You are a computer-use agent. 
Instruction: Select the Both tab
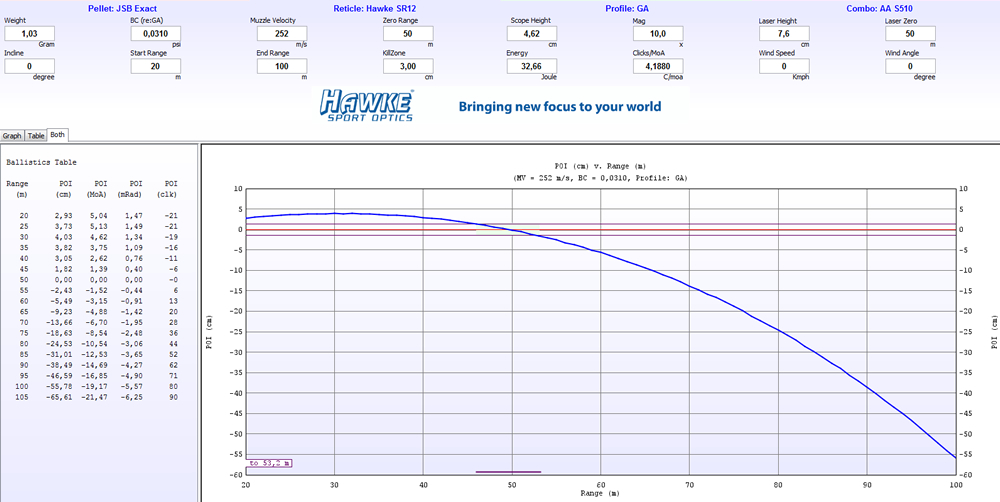(x=57, y=135)
